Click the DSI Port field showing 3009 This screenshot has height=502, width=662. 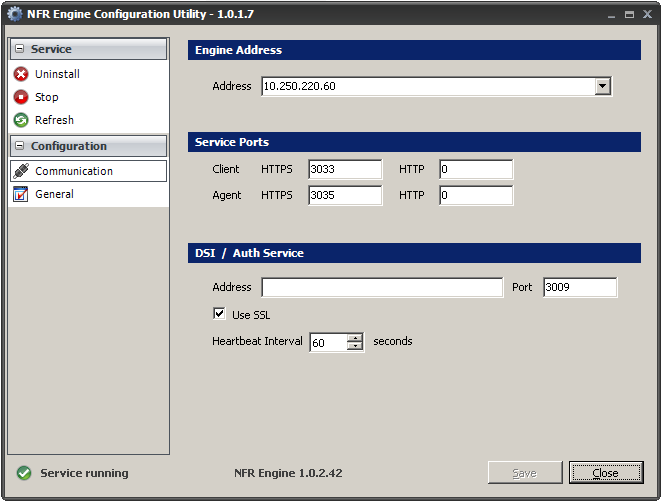tap(580, 288)
